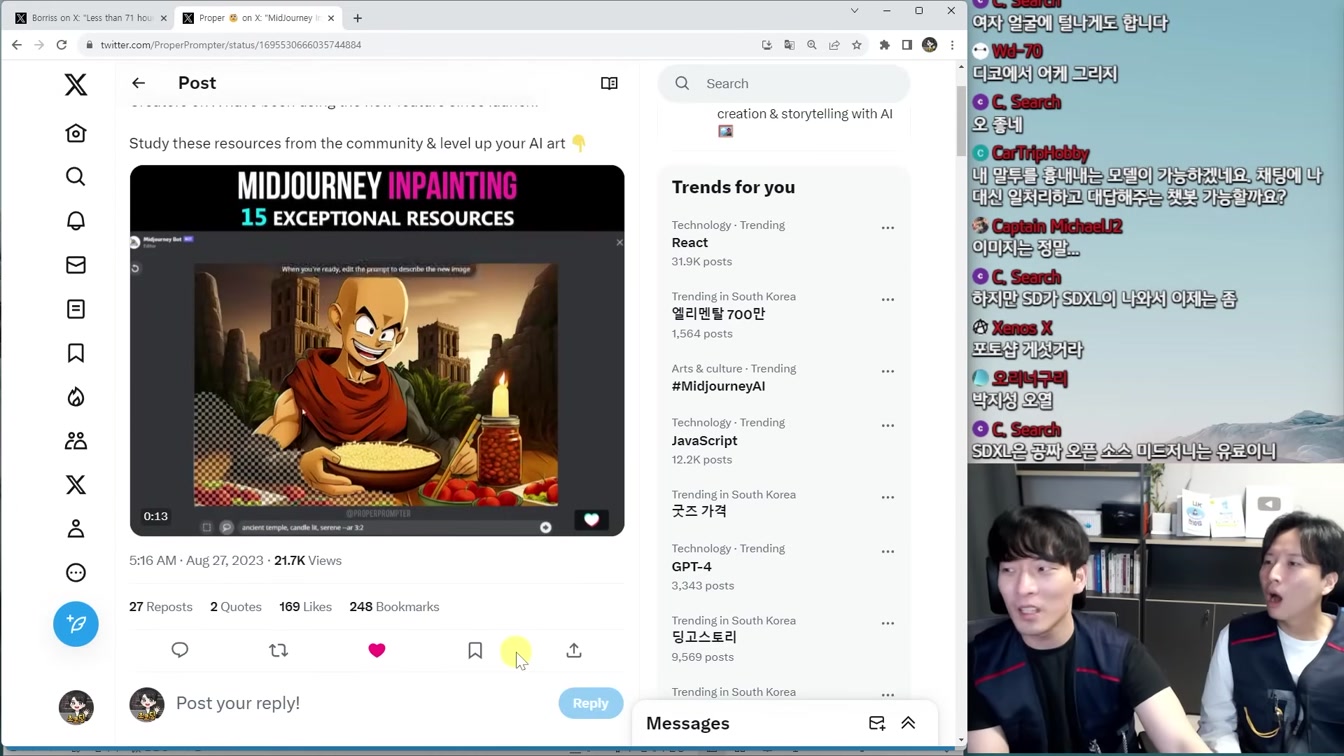Open more options for the React trend
1344x756 pixels.
(888, 228)
